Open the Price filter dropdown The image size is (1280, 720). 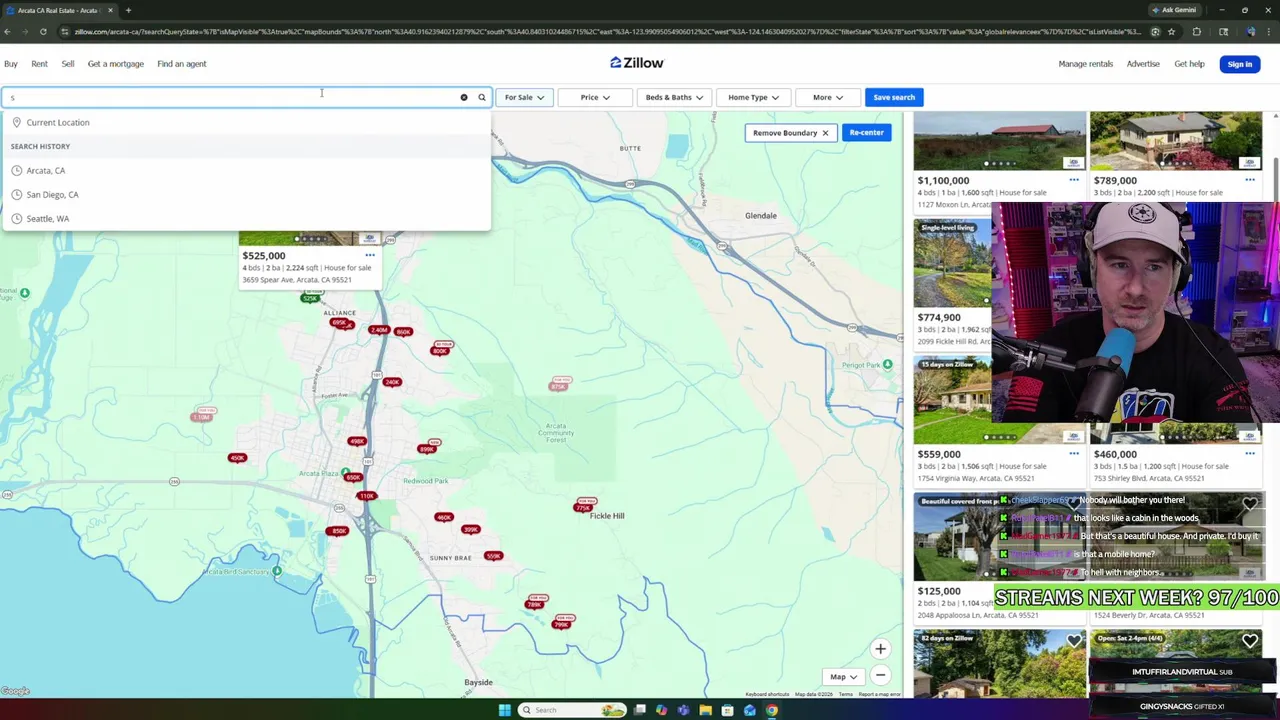click(594, 97)
